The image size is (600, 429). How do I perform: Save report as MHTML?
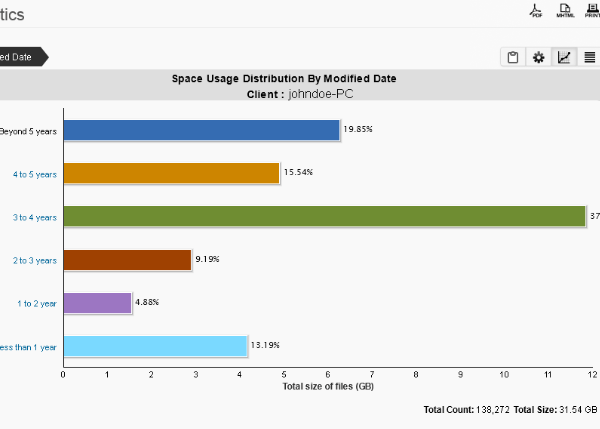(x=565, y=10)
